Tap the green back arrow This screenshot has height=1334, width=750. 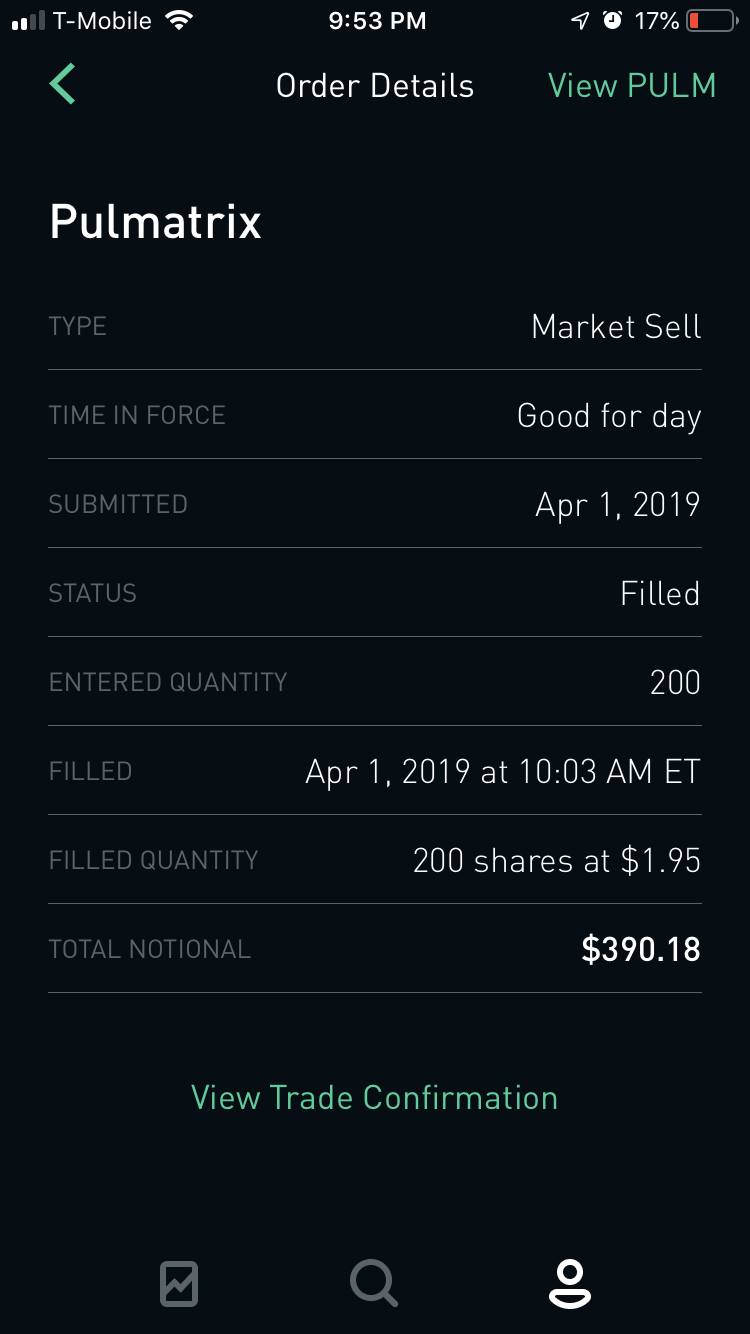[62, 84]
